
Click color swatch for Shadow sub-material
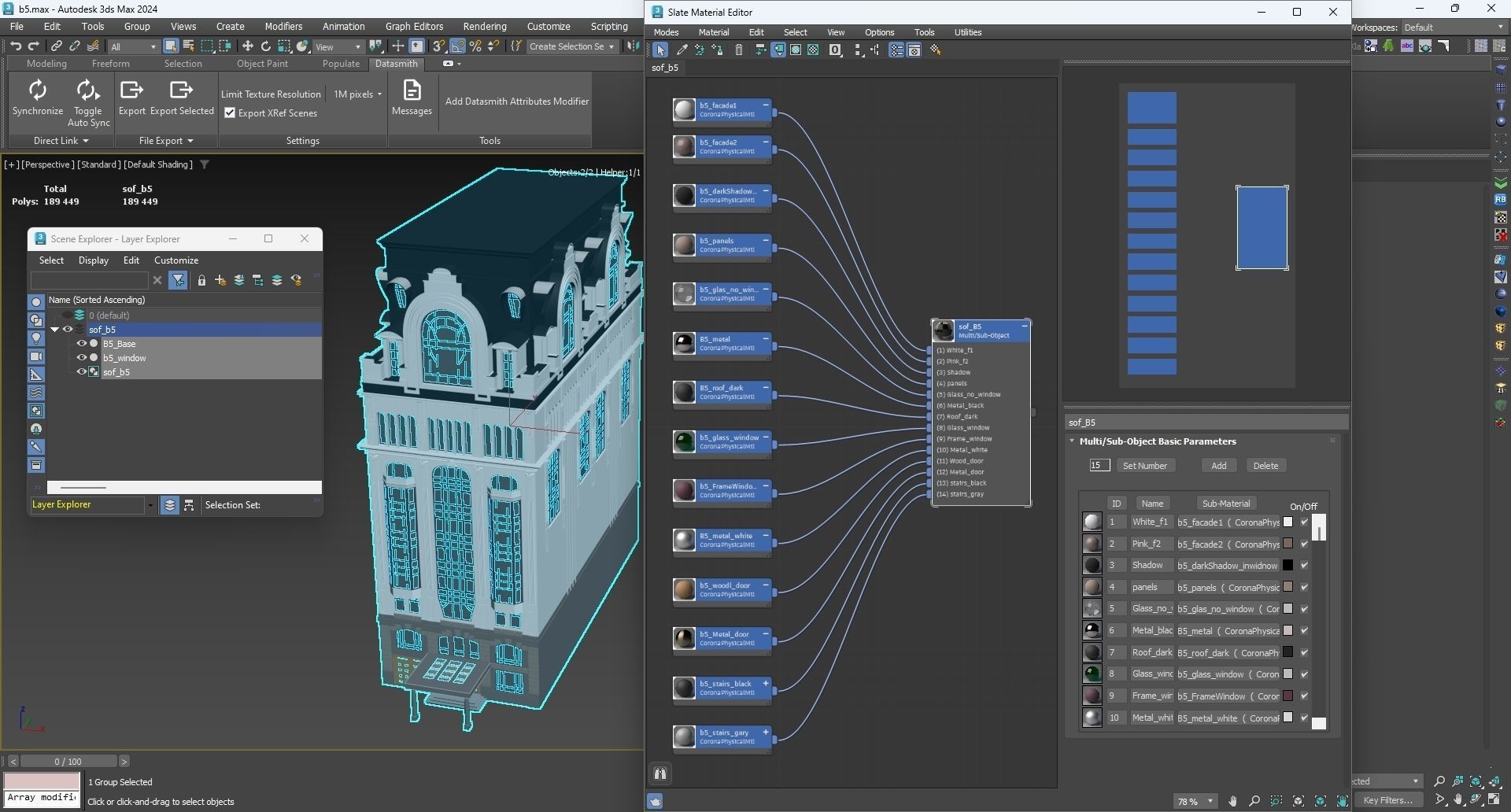[x=1288, y=565]
